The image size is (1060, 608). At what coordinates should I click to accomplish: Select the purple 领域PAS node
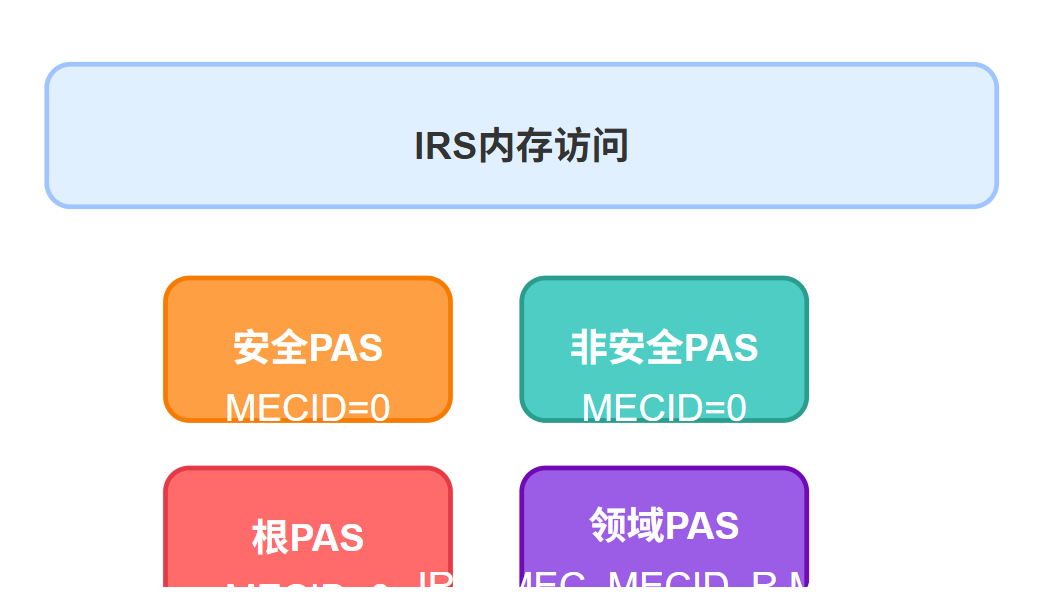click(663, 525)
